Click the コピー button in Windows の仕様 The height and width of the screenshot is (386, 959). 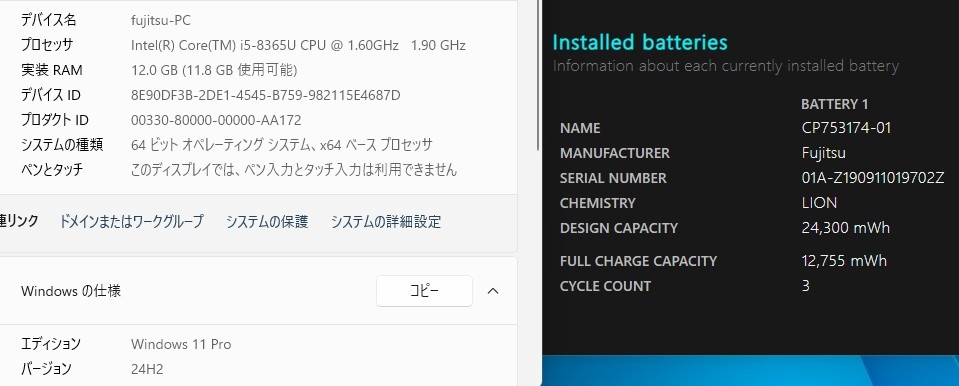(x=424, y=291)
